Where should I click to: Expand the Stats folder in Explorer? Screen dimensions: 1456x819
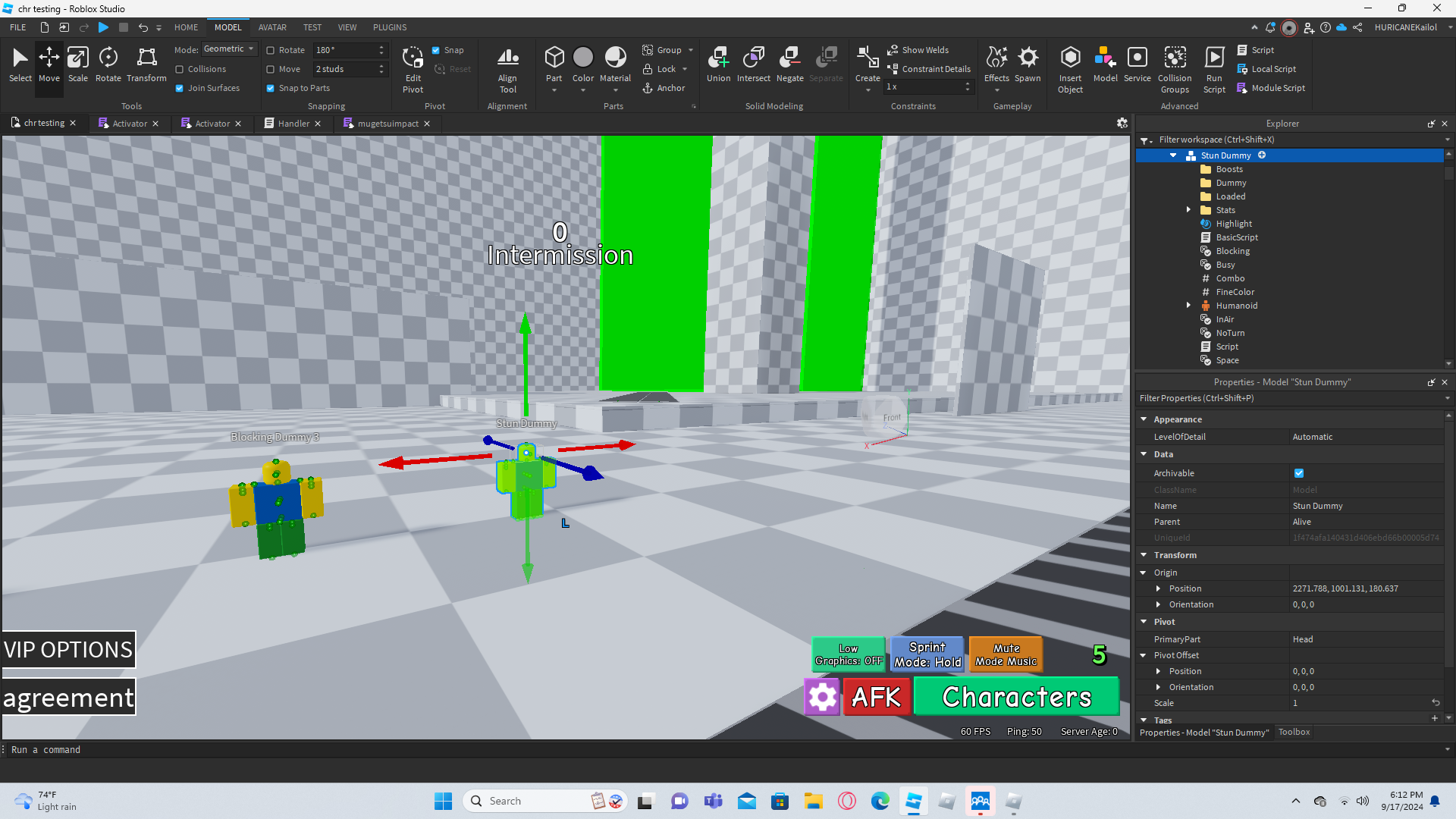coord(1188,210)
